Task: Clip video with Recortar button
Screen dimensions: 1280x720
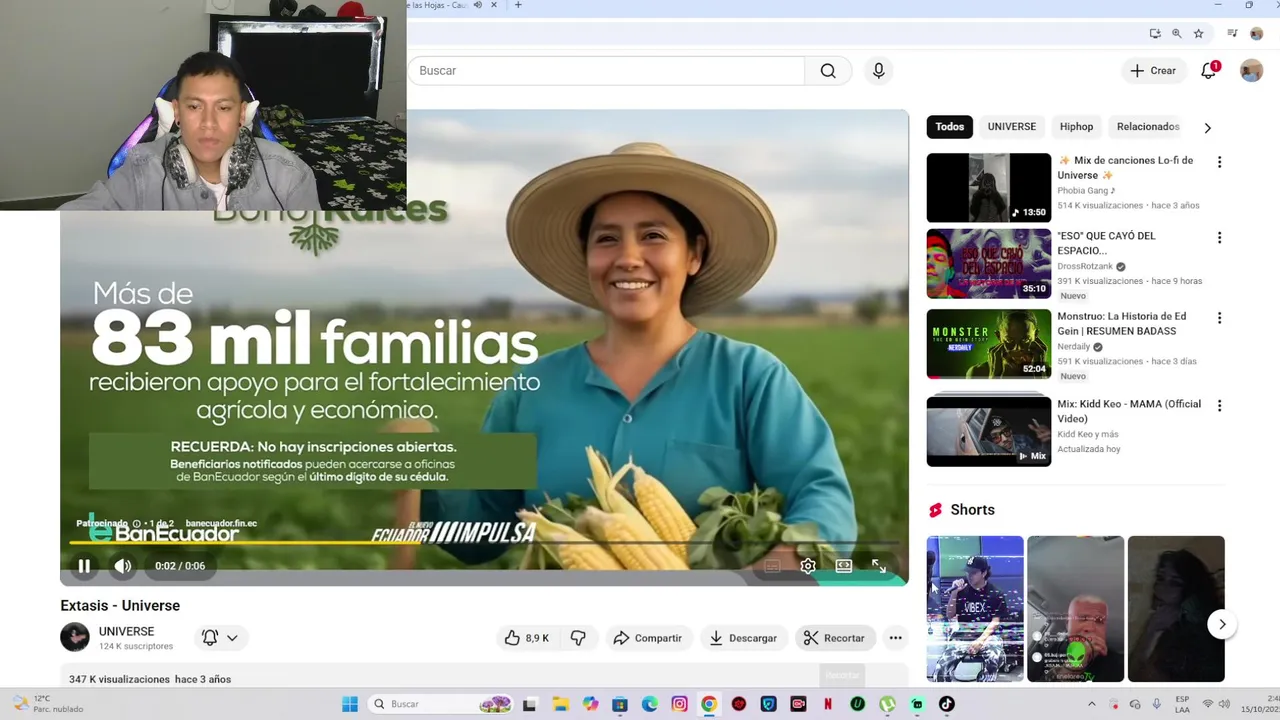Action: coord(834,638)
